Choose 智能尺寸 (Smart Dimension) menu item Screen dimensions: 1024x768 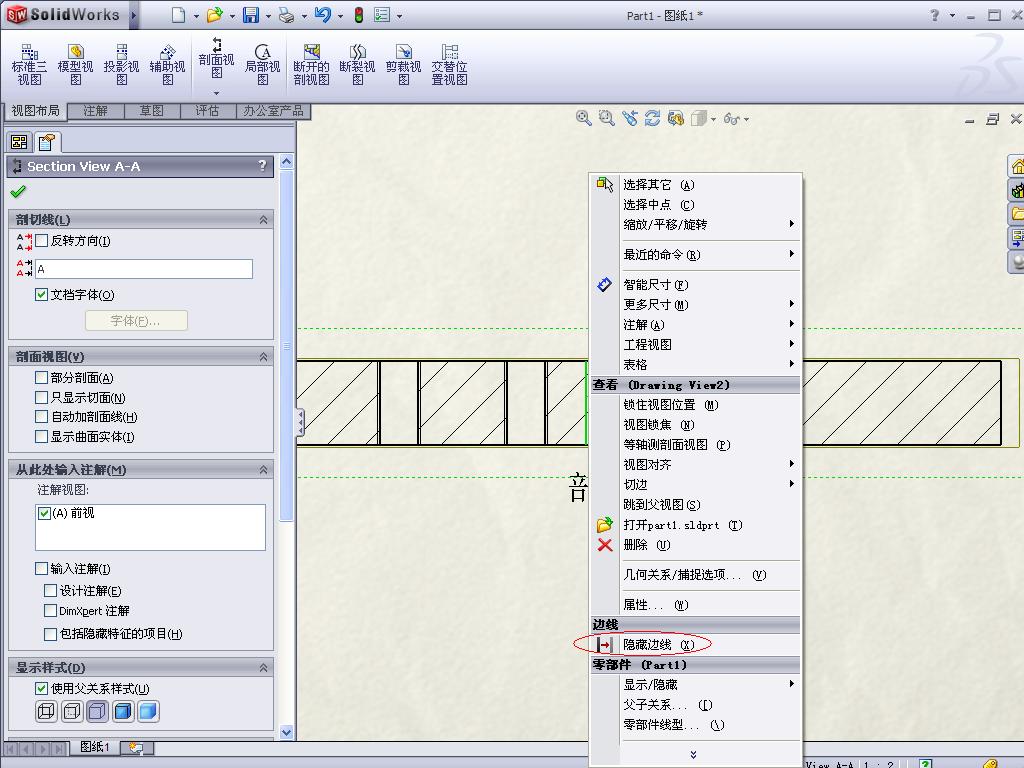pyautogui.click(x=696, y=284)
